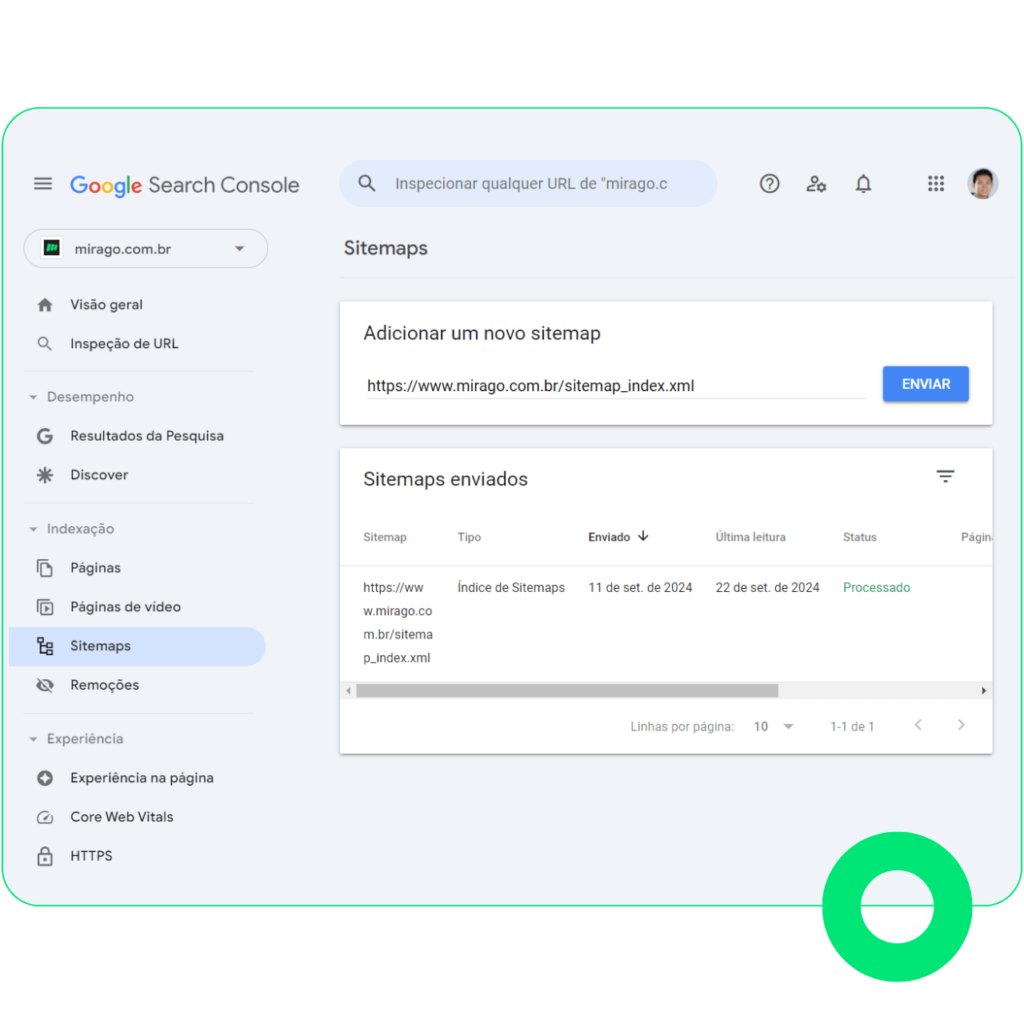Click the Core Web Vitals gauge icon
Viewport: 1024px width, 1024px height.
pos(44,817)
